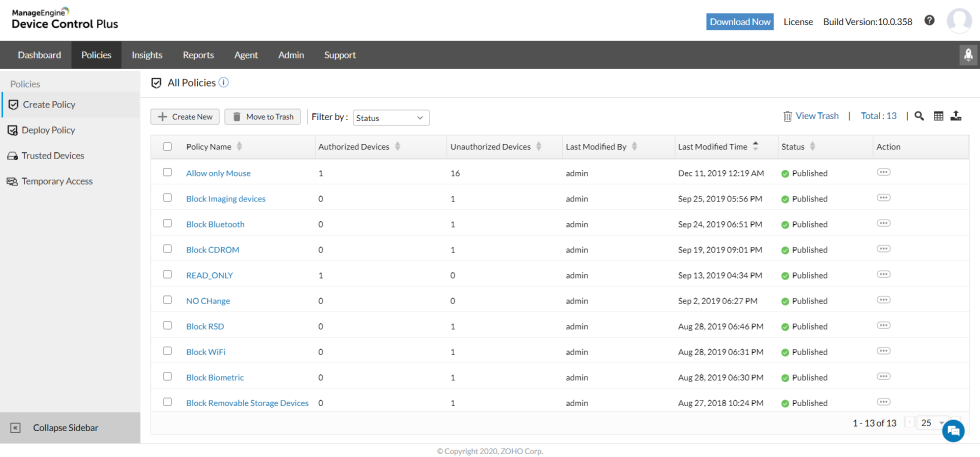Click the search magnifier icon above table
This screenshot has height=457, width=980.
(919, 116)
